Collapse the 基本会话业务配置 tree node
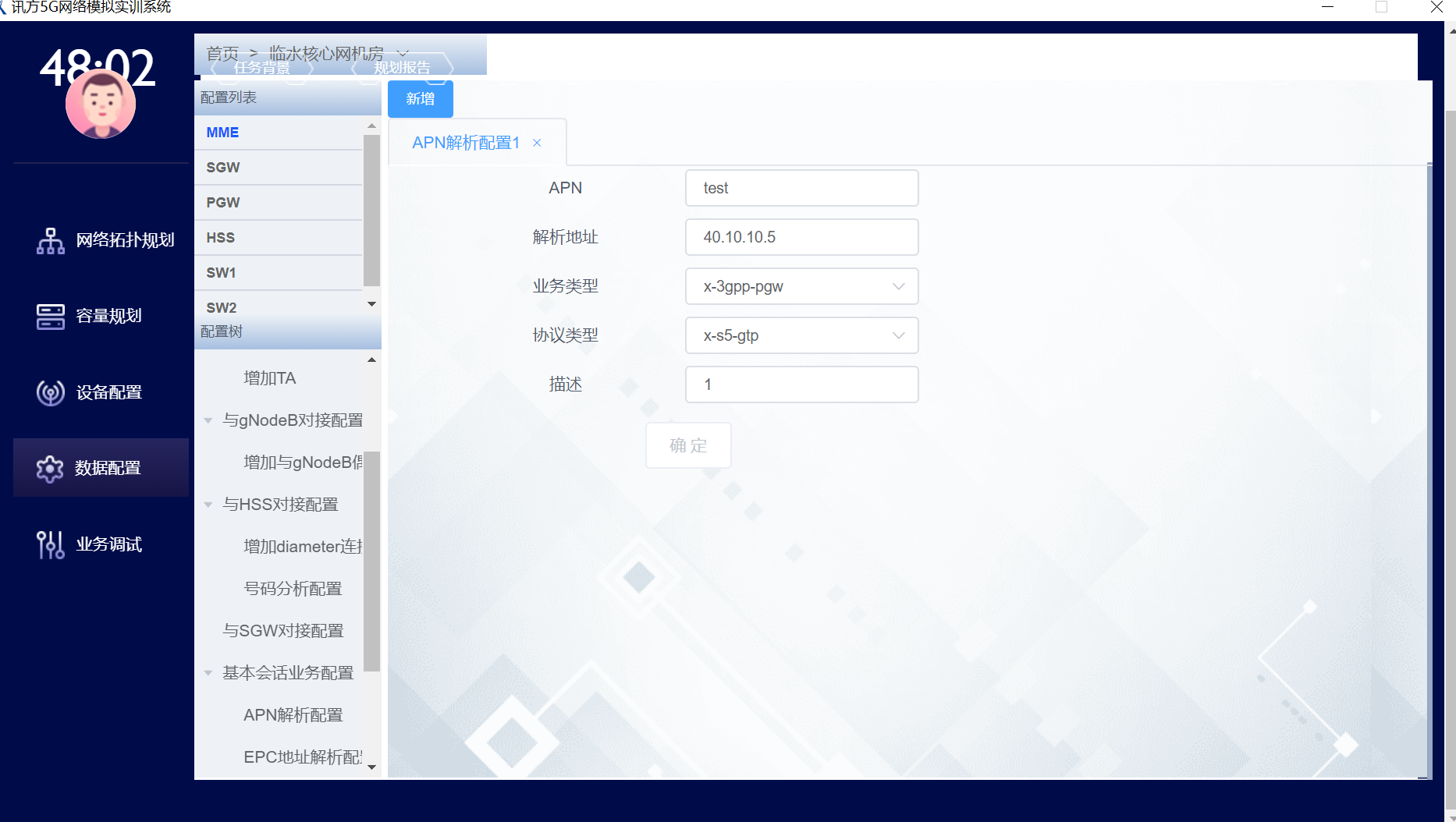1456x822 pixels. [x=208, y=673]
